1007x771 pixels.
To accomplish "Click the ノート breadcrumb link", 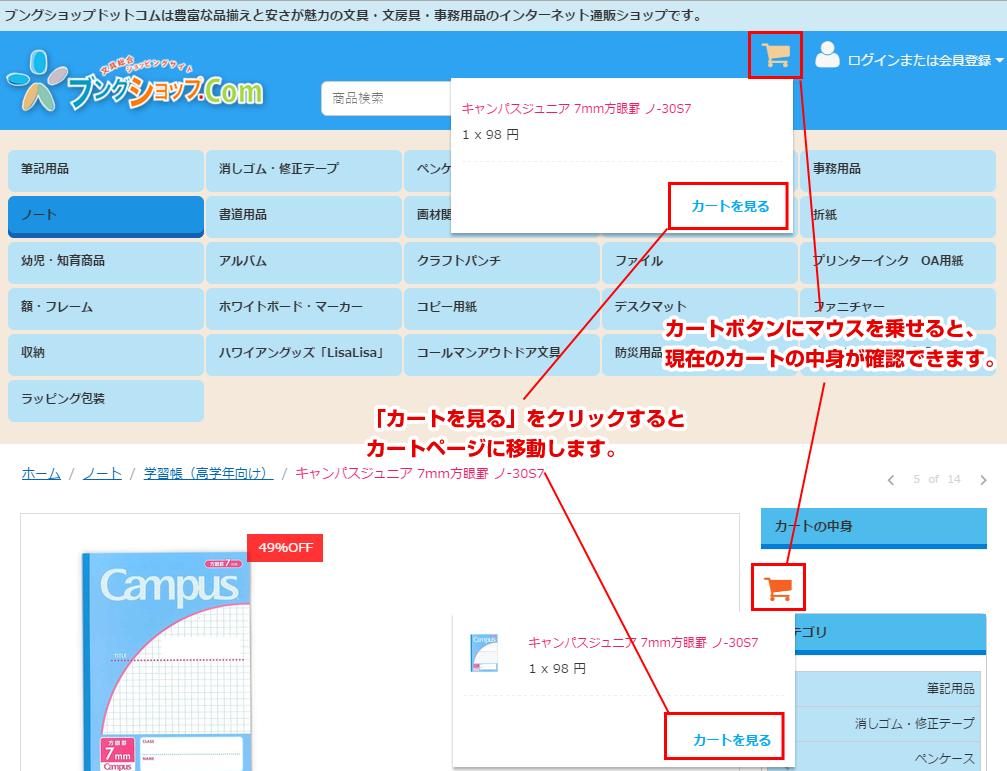I will coord(102,474).
